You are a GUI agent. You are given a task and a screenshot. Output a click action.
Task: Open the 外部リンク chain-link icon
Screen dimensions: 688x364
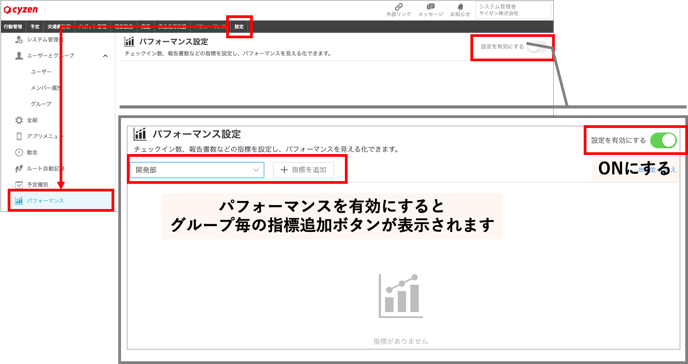click(x=398, y=7)
